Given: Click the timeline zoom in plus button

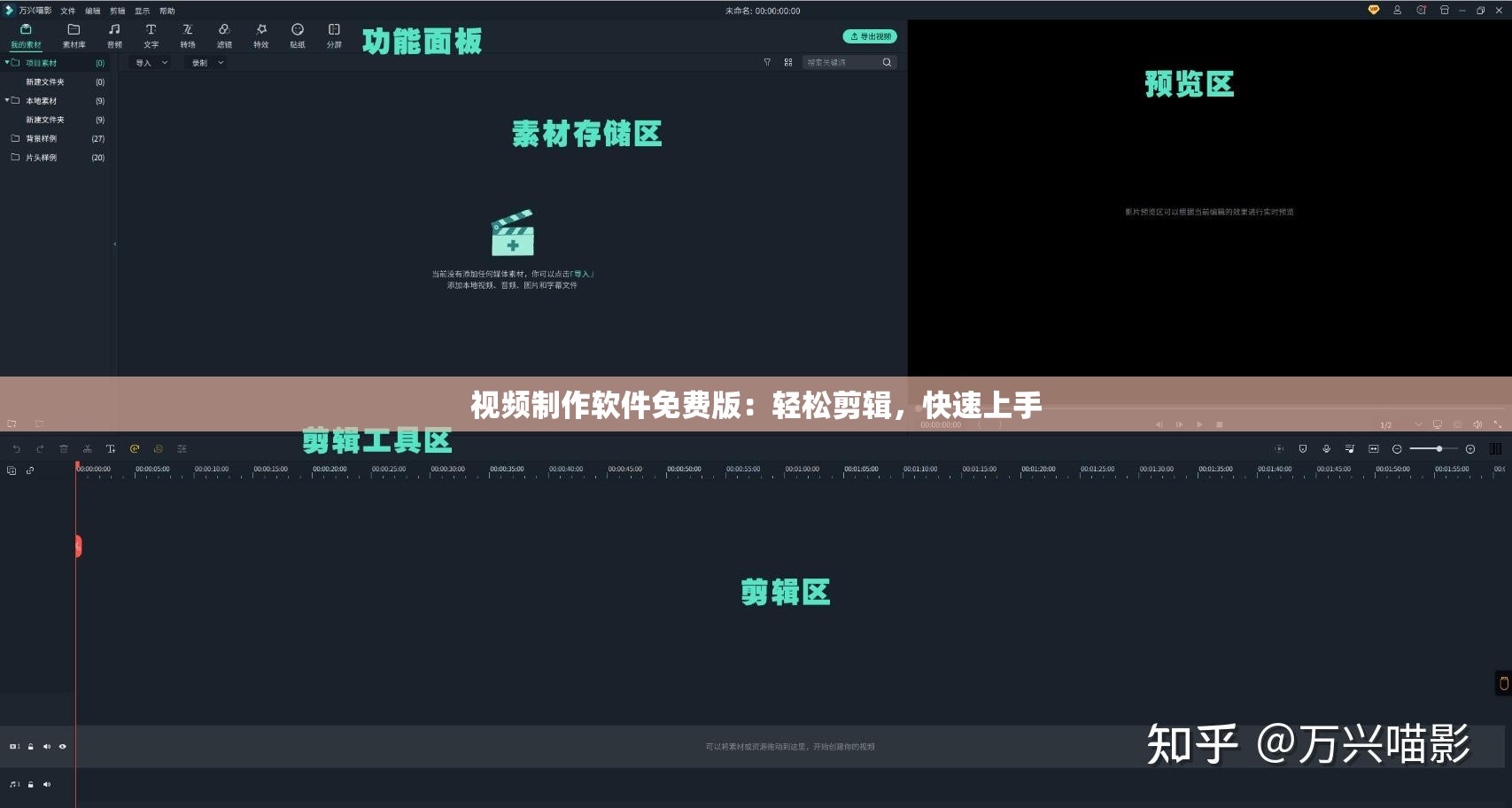Looking at the screenshot, I should pyautogui.click(x=1470, y=449).
